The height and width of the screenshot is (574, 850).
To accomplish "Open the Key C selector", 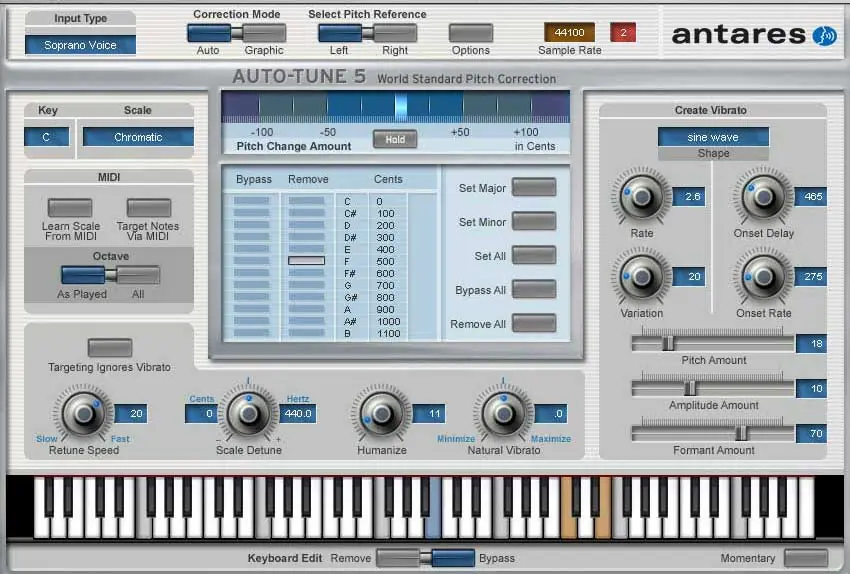I will (x=47, y=137).
